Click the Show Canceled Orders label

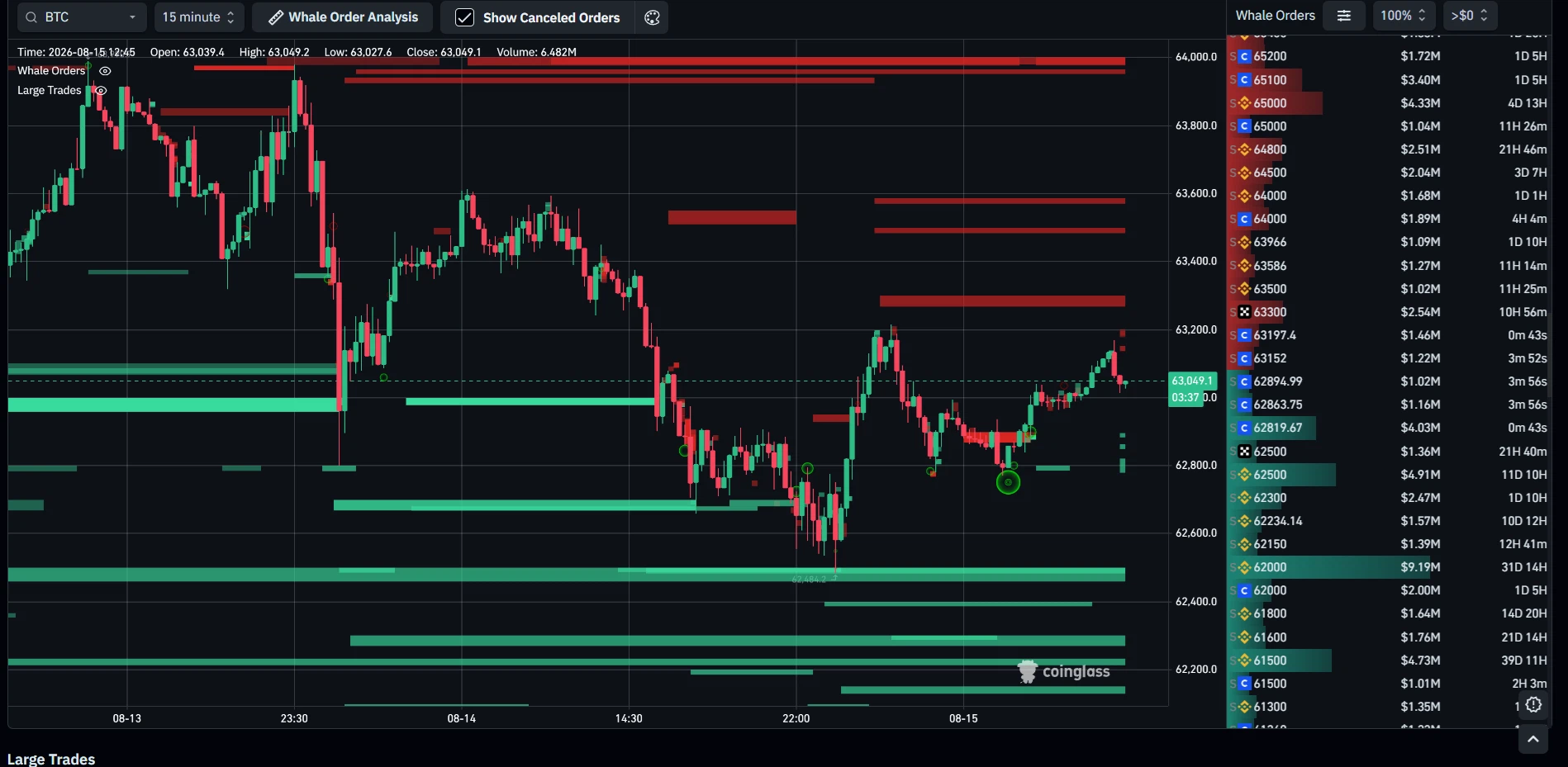pyautogui.click(x=551, y=17)
